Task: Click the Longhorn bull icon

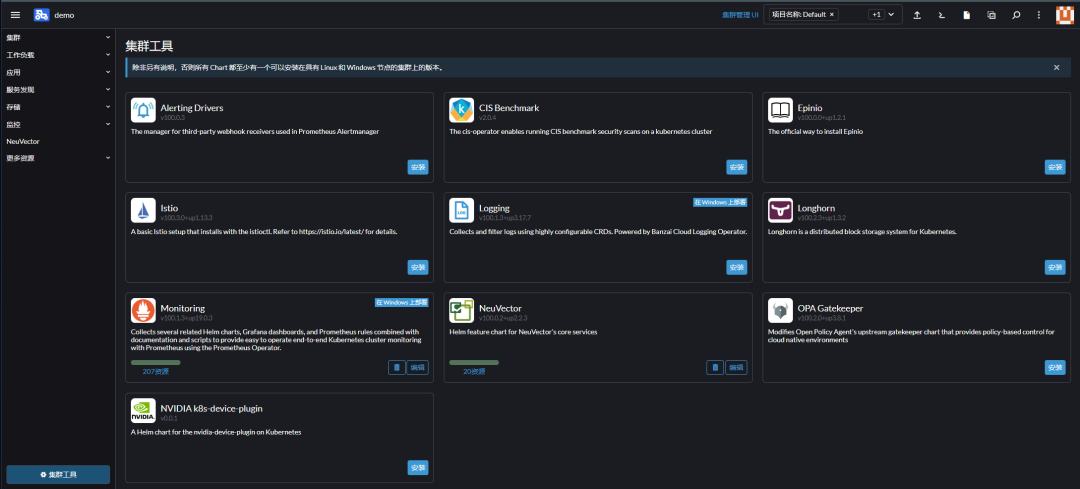Action: (780, 210)
